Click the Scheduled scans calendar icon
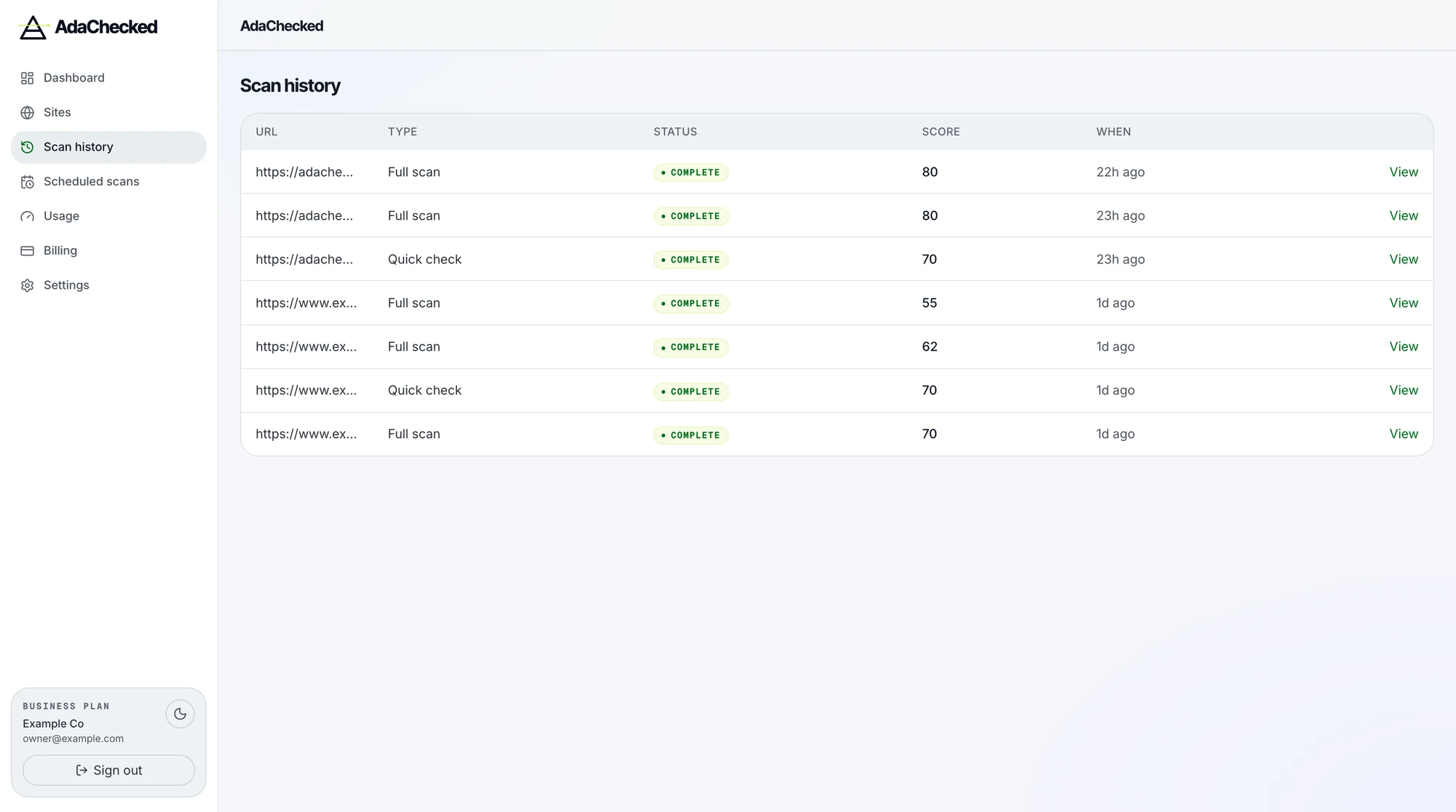1456x812 pixels. (x=27, y=182)
